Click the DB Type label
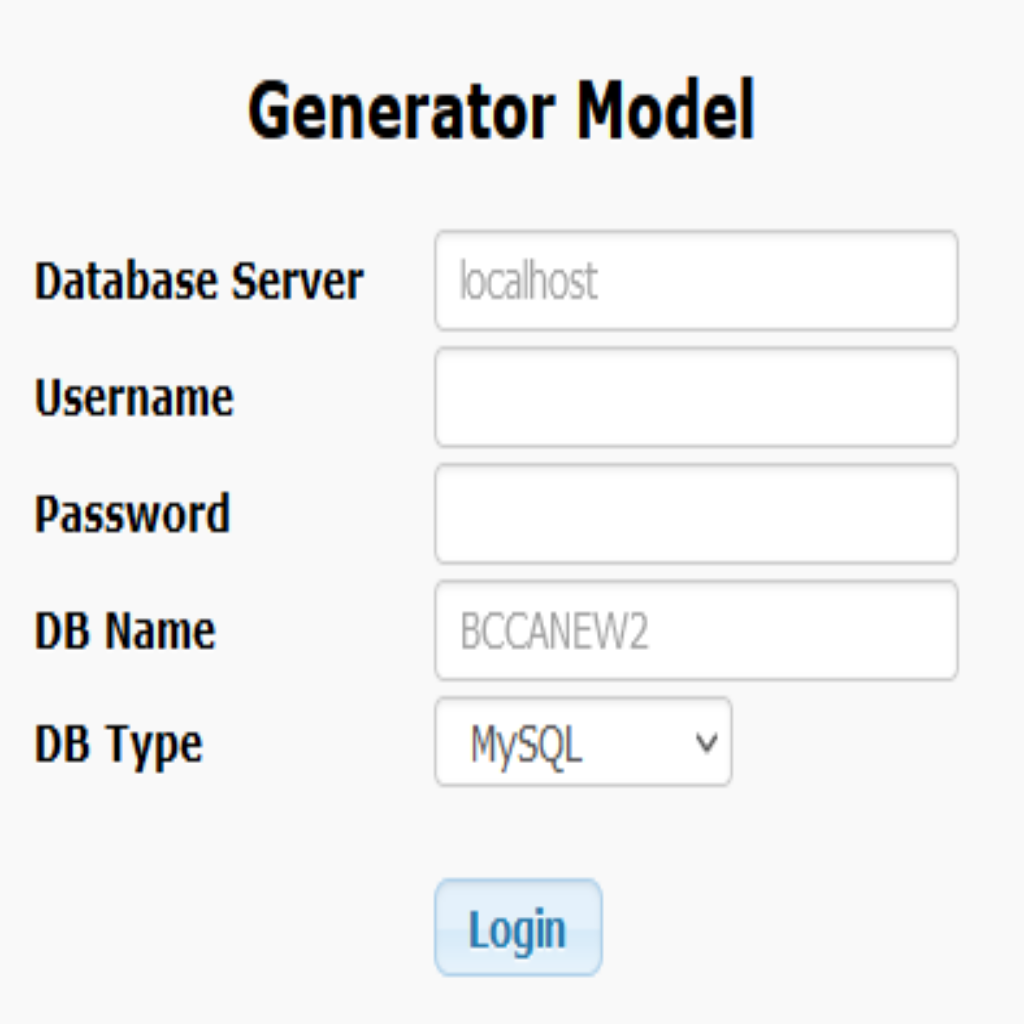The height and width of the screenshot is (1024, 1024). pyautogui.click(x=118, y=745)
